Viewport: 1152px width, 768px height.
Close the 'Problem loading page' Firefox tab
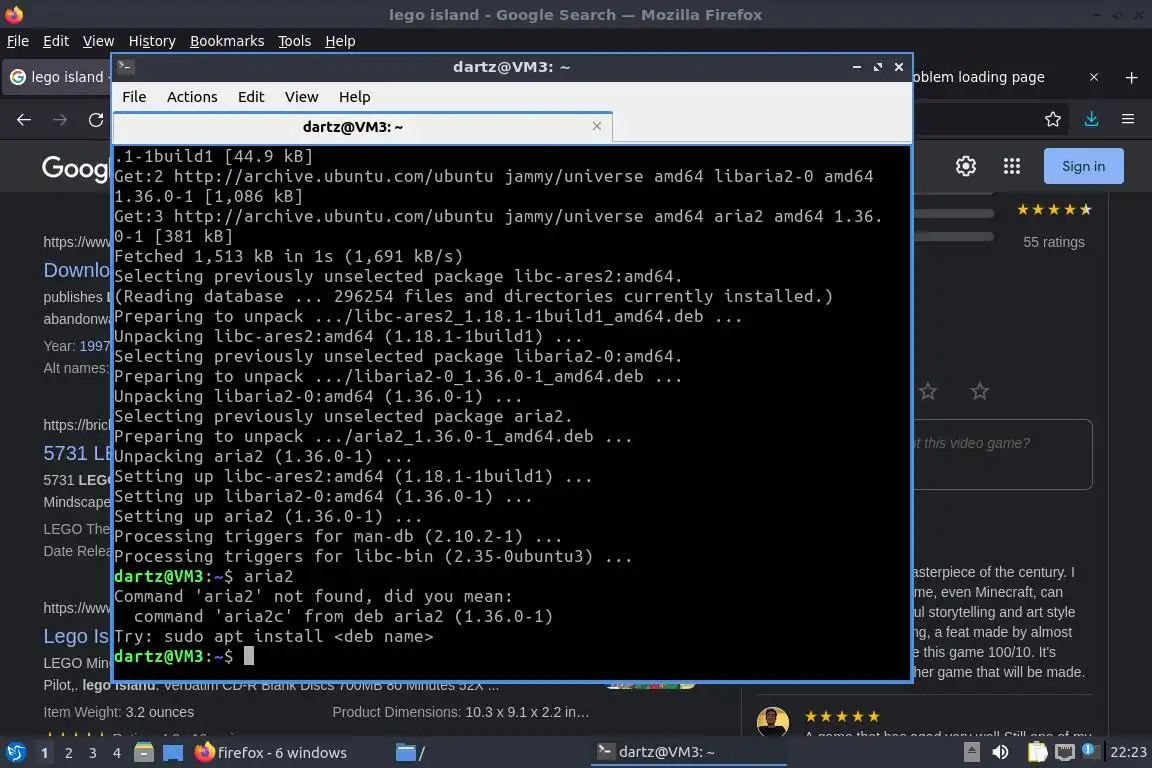(x=1094, y=77)
